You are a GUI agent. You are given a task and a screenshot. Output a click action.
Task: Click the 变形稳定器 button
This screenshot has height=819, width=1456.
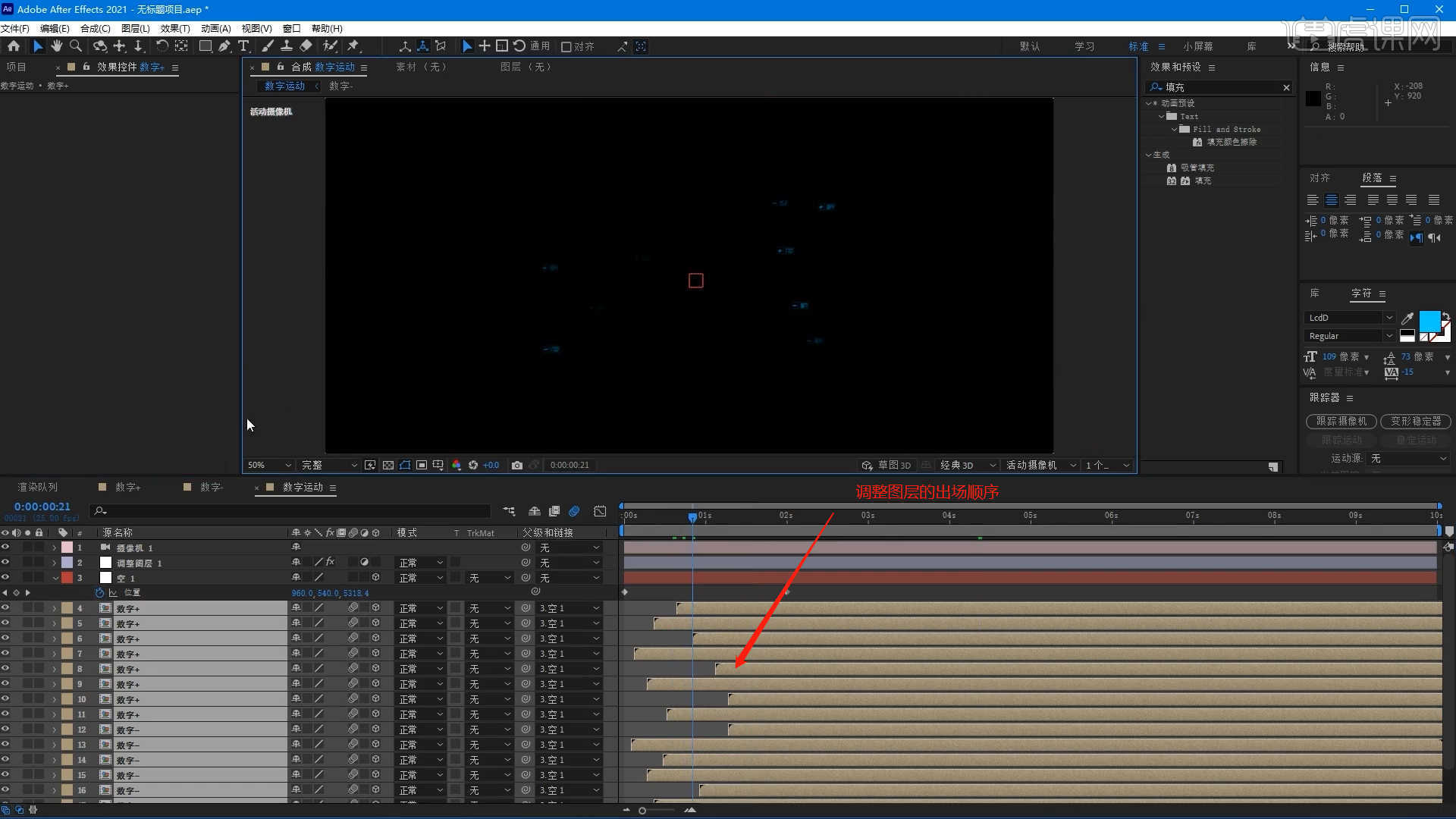[x=1415, y=421]
